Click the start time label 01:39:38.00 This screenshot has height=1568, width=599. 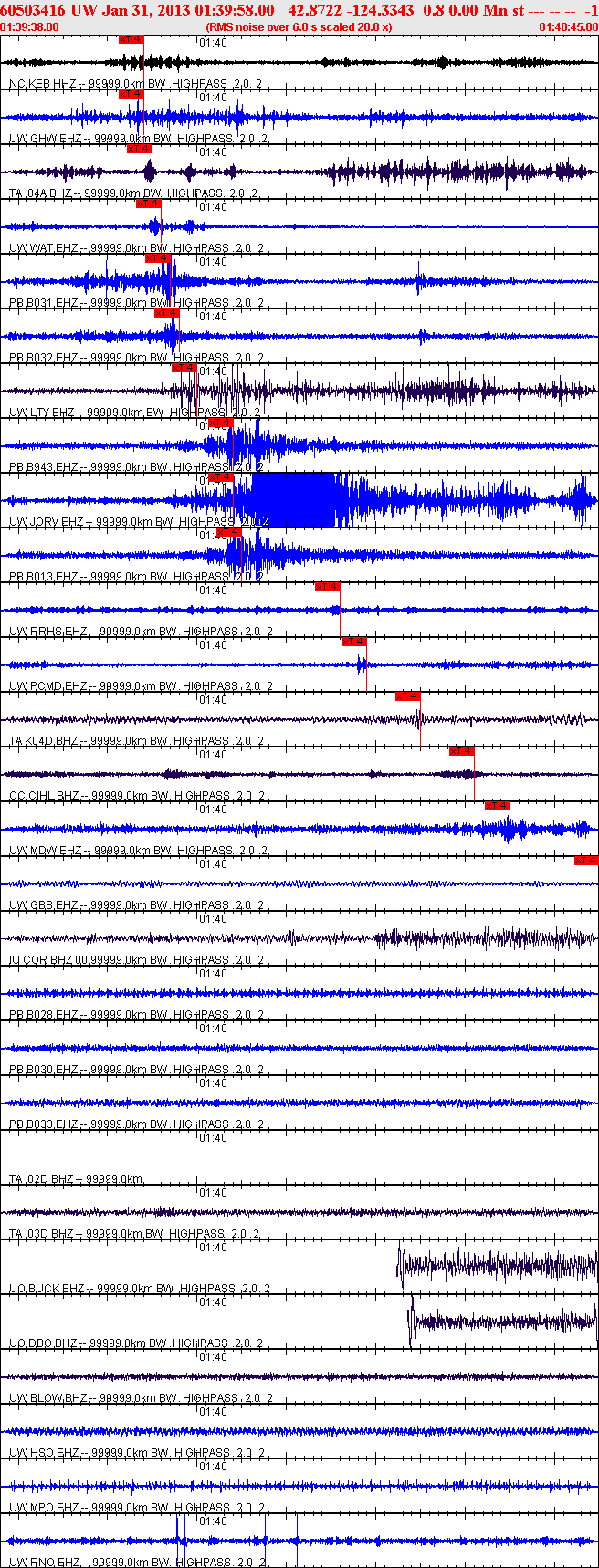pos(30,27)
